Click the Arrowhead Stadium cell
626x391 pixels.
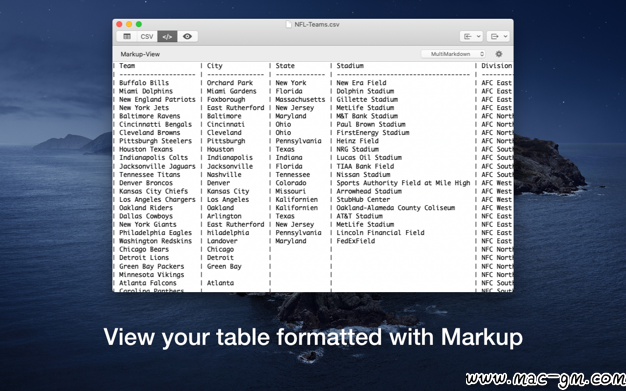click(x=369, y=191)
